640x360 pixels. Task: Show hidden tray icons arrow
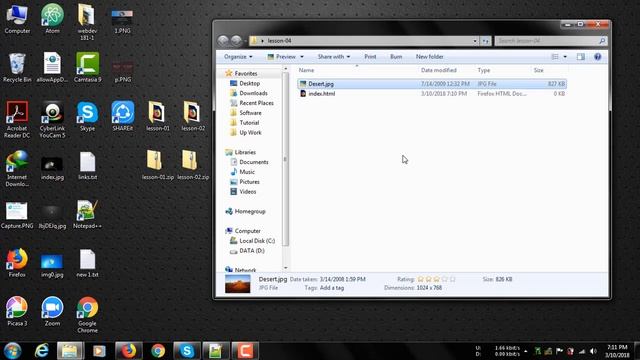coord(525,351)
